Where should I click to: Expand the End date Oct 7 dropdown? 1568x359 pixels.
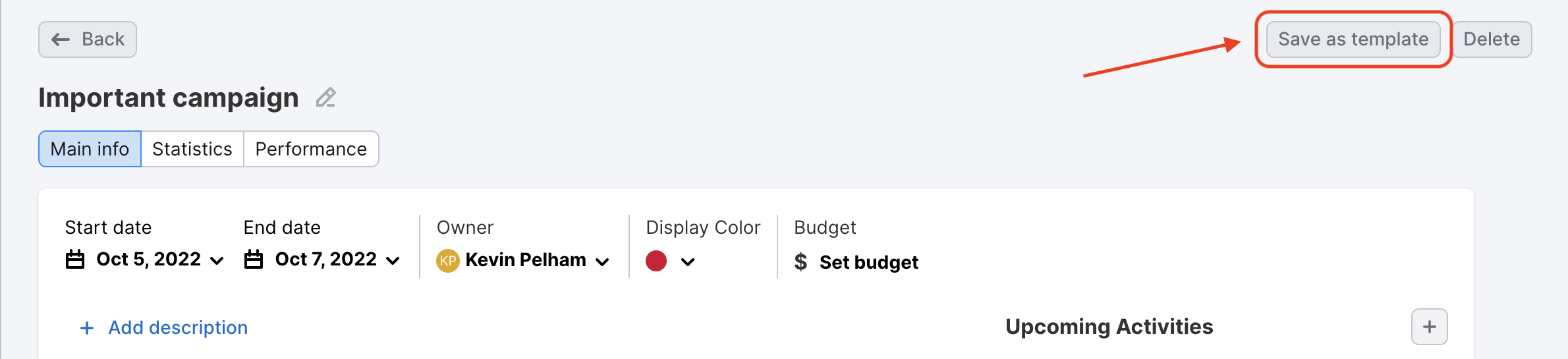[x=393, y=261]
